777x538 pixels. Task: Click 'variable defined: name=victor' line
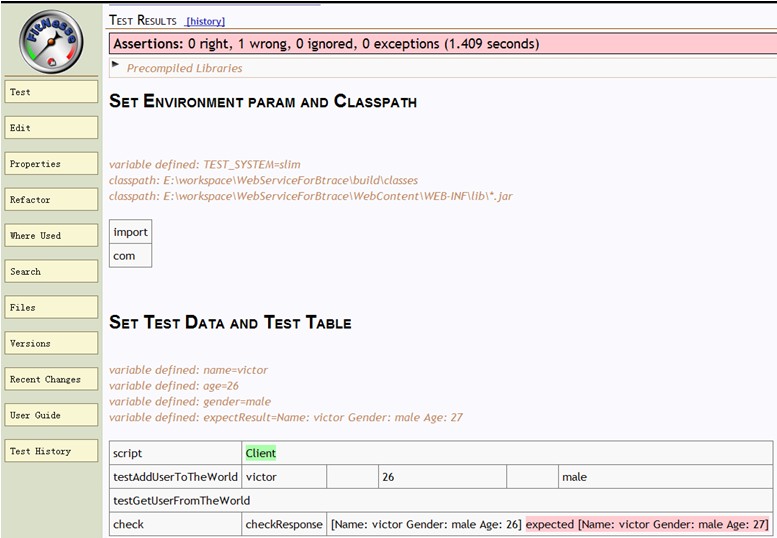[x=188, y=370]
